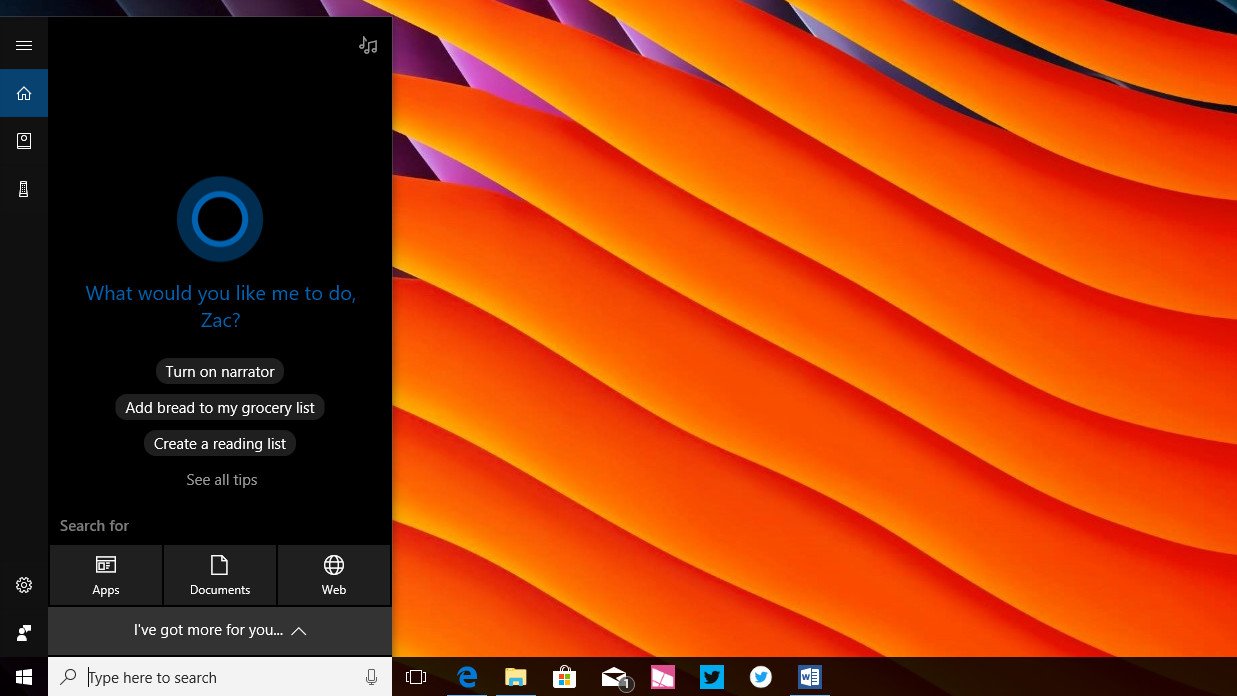Screen dimensions: 1237x696
Task: Click the Cortana circle logo
Action: click(220, 219)
